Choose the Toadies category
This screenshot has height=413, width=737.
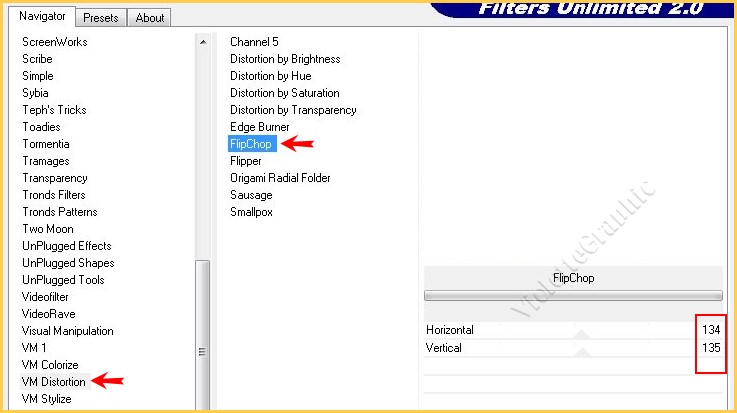point(41,127)
